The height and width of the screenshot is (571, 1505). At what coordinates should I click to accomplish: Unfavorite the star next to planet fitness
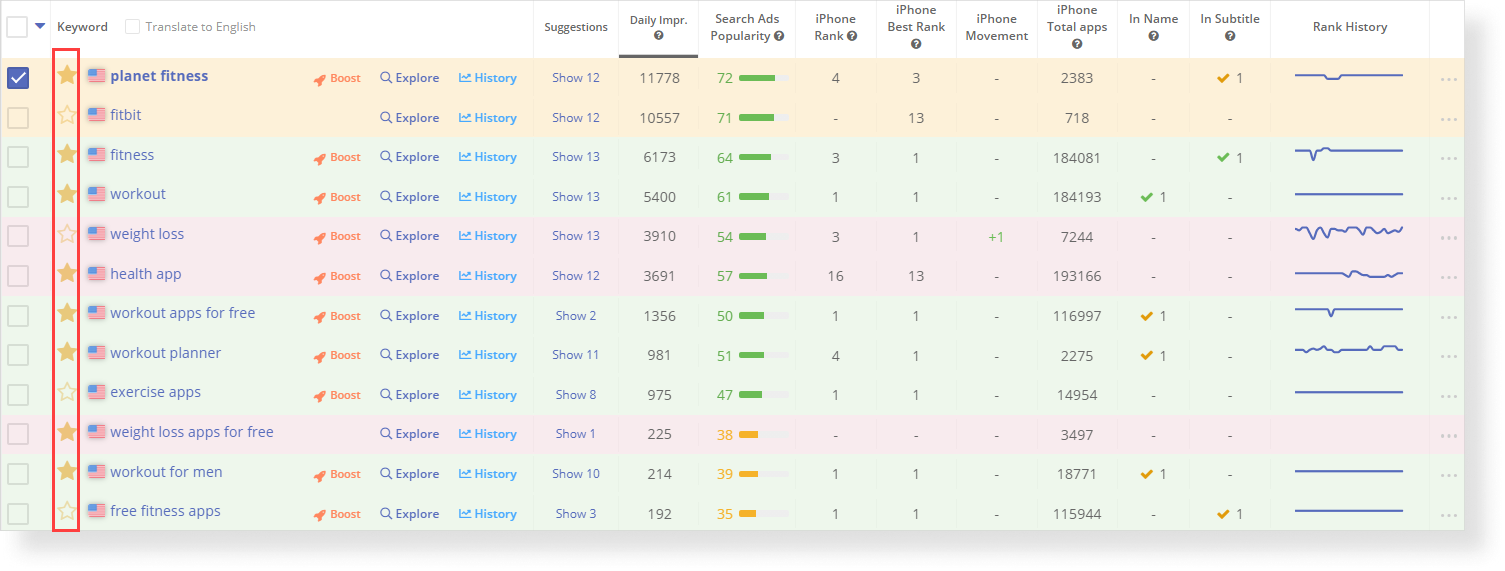pyautogui.click(x=67, y=75)
